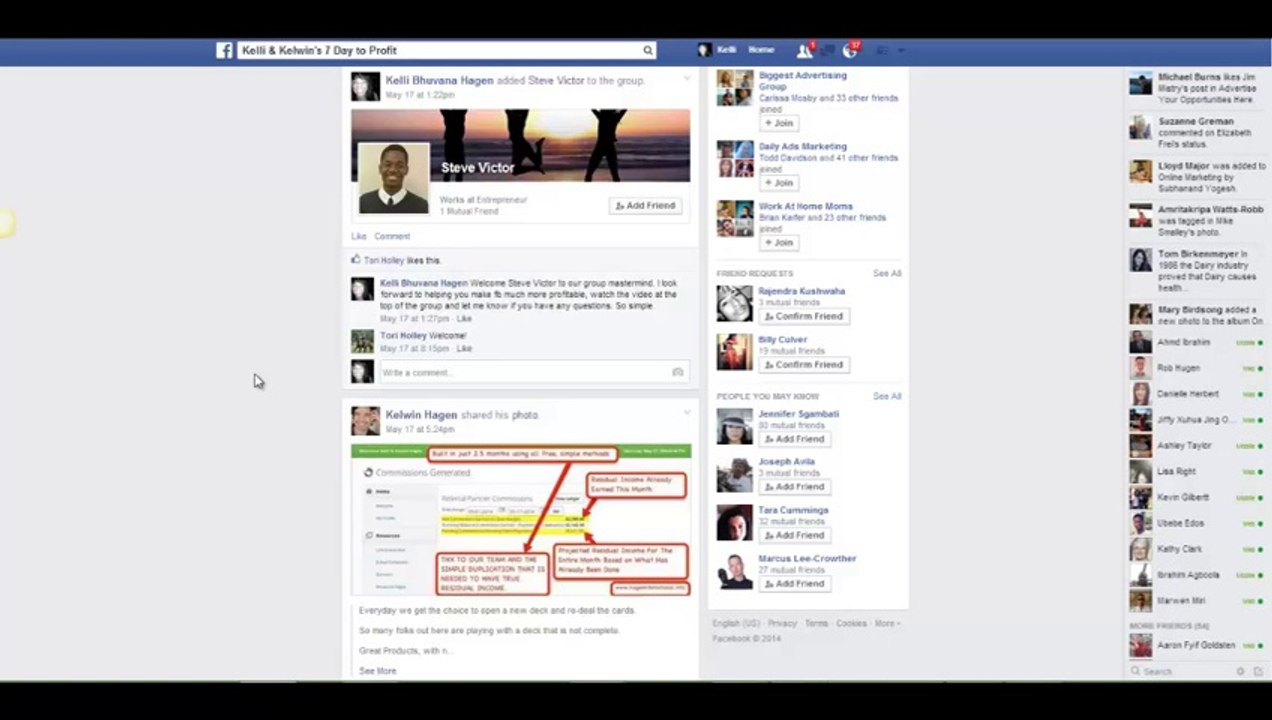Chat with Aaron Fyif Goldsten

(x=1197, y=646)
